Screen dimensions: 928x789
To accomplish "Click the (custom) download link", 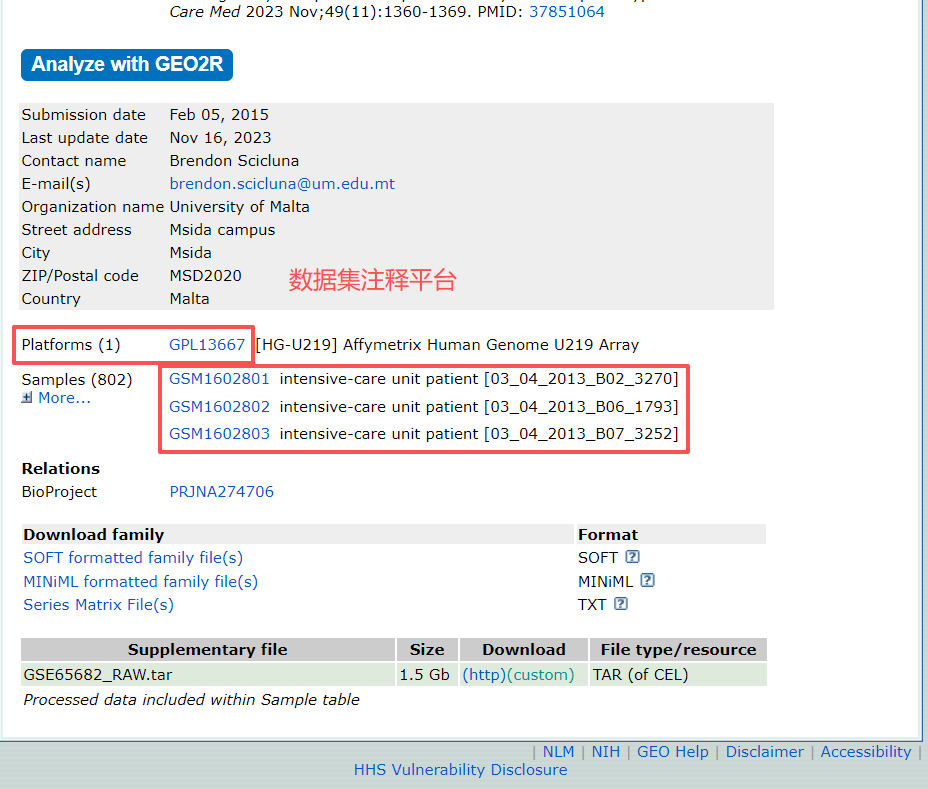I will click(540, 675).
